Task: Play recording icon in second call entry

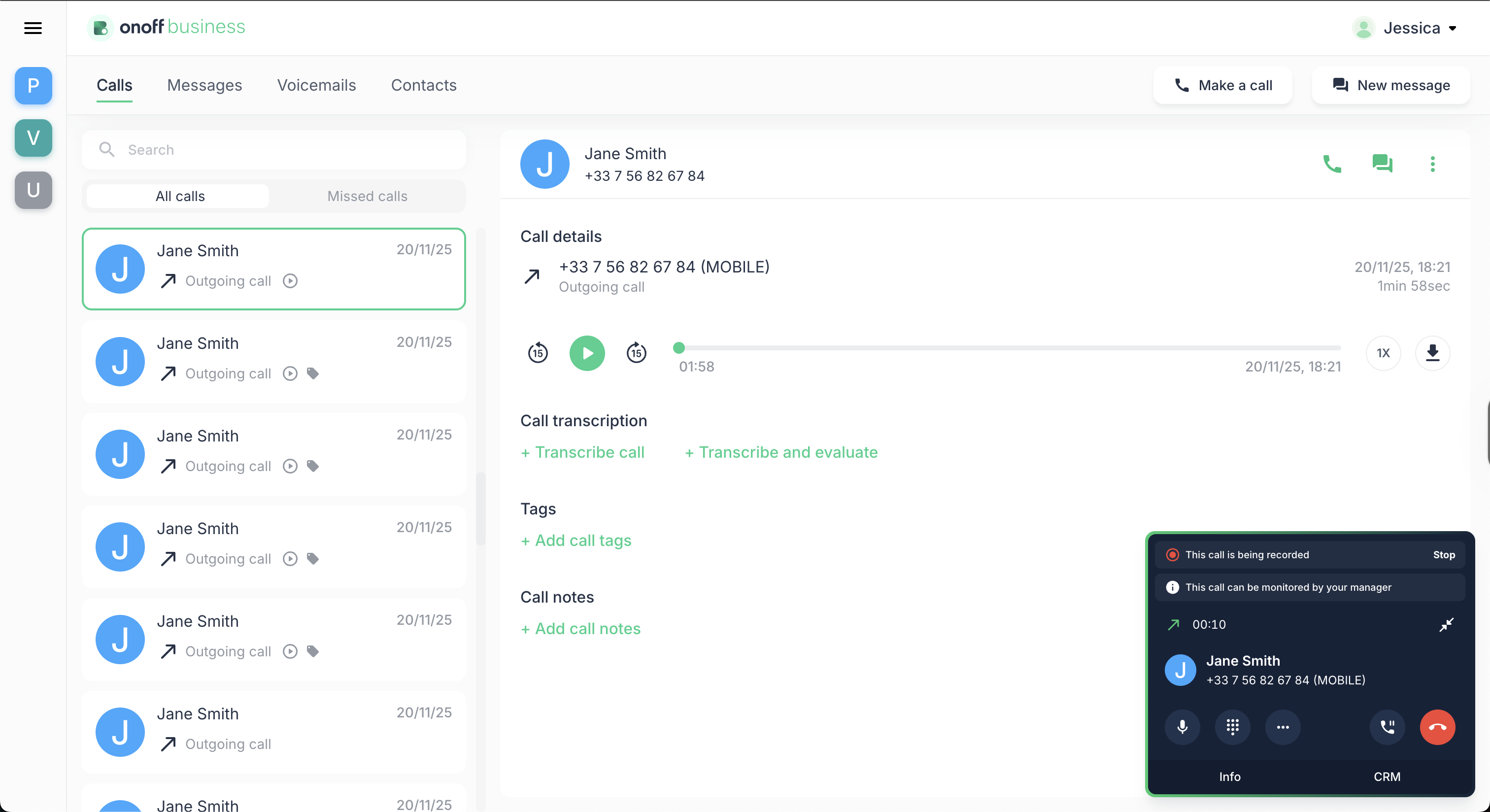Action: pyautogui.click(x=290, y=373)
